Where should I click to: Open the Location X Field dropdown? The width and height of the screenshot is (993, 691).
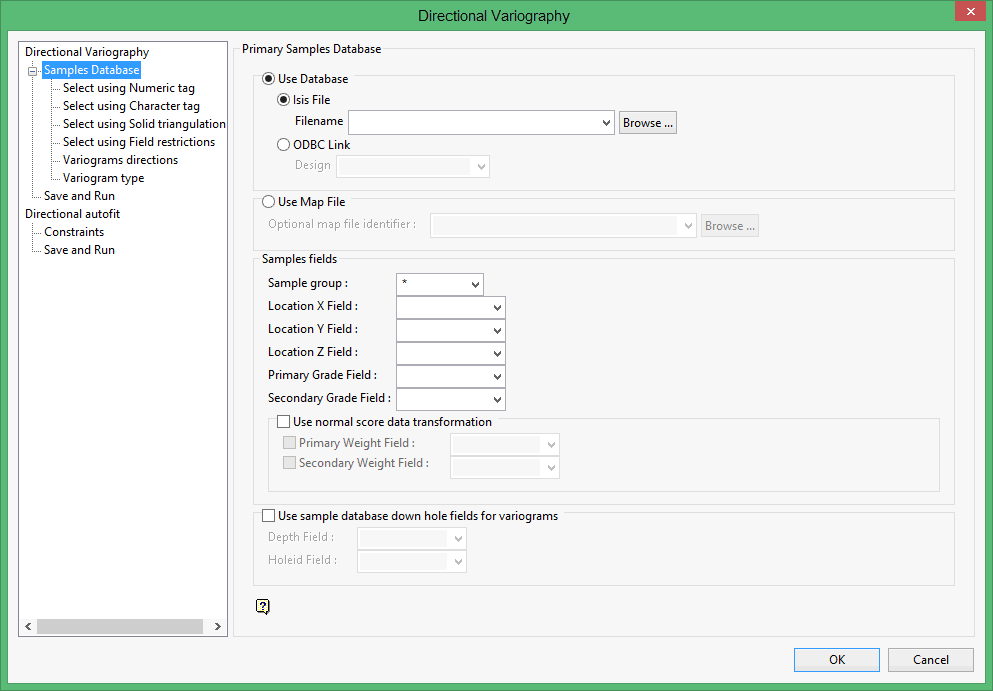click(497, 307)
